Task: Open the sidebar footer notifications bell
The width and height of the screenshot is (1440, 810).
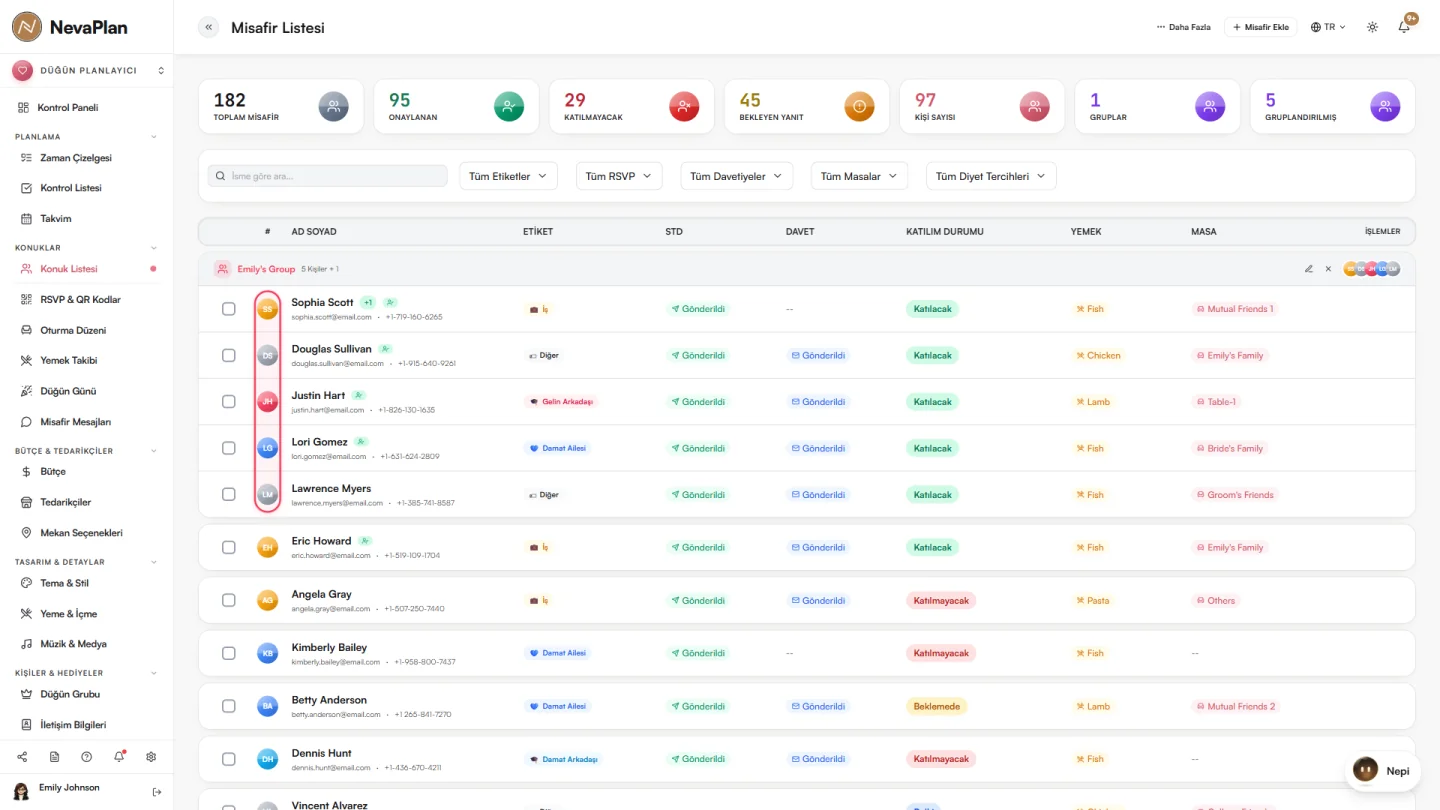Action: pyautogui.click(x=119, y=757)
